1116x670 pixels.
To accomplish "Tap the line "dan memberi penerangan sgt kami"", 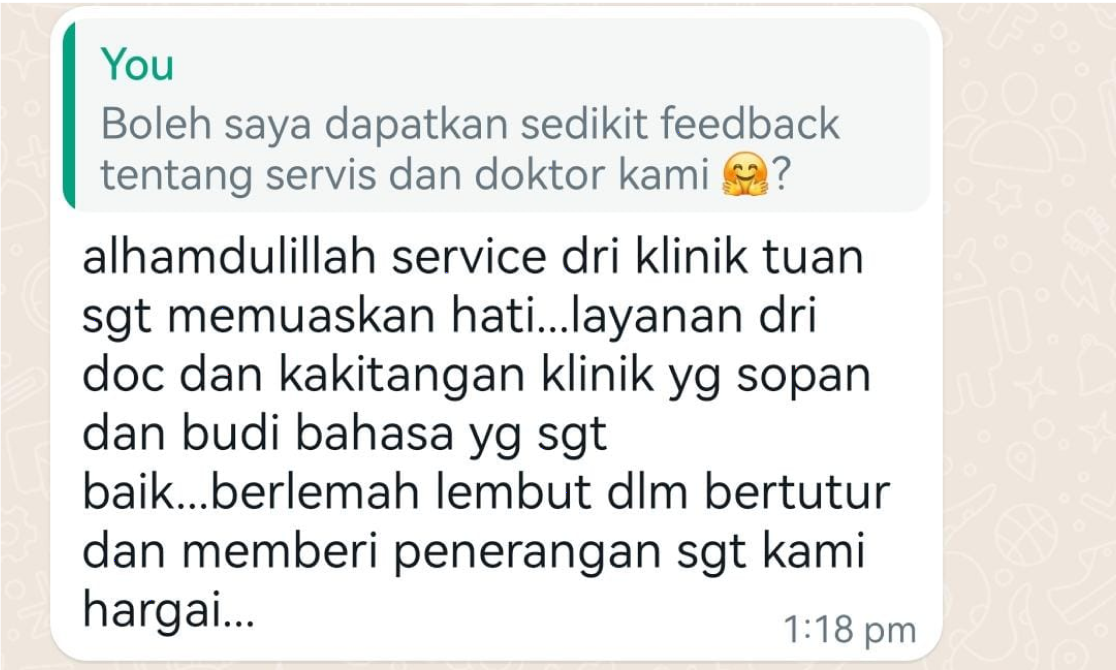I will [x=474, y=553].
